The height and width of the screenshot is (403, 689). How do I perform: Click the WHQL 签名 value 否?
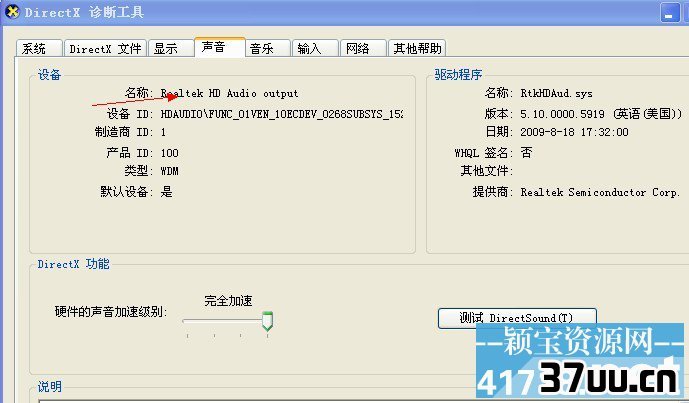click(526, 152)
